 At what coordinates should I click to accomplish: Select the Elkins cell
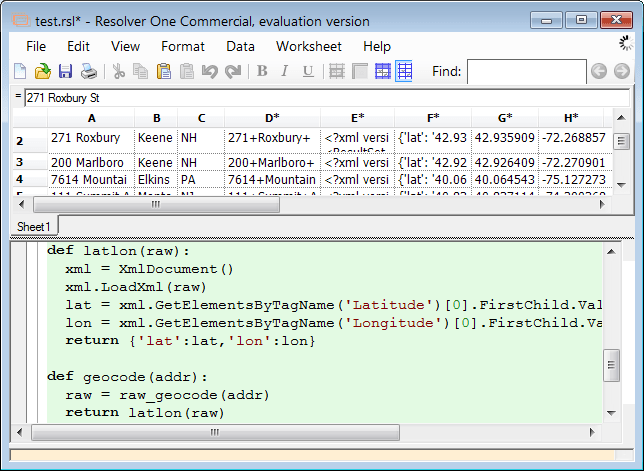click(x=156, y=179)
